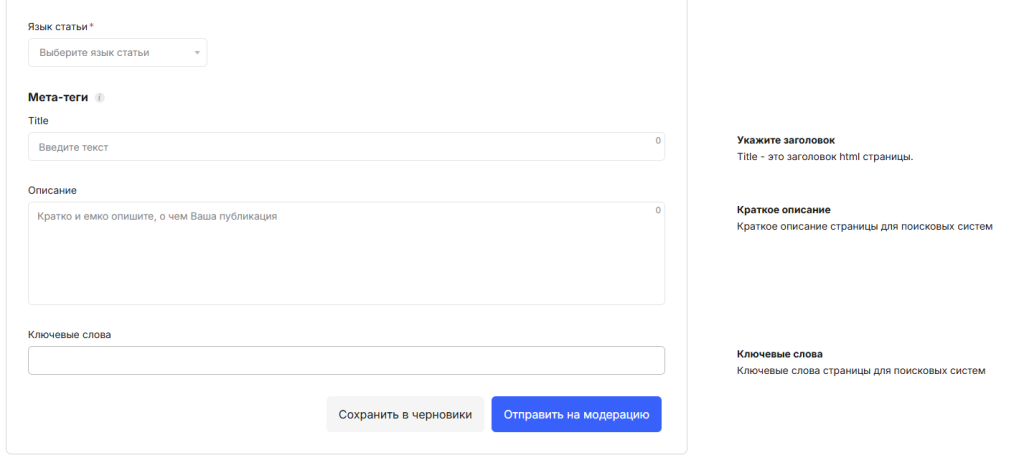Click the Ключевые слова label above the input
Viewport: 1024px width, 463px height.
[x=69, y=334]
